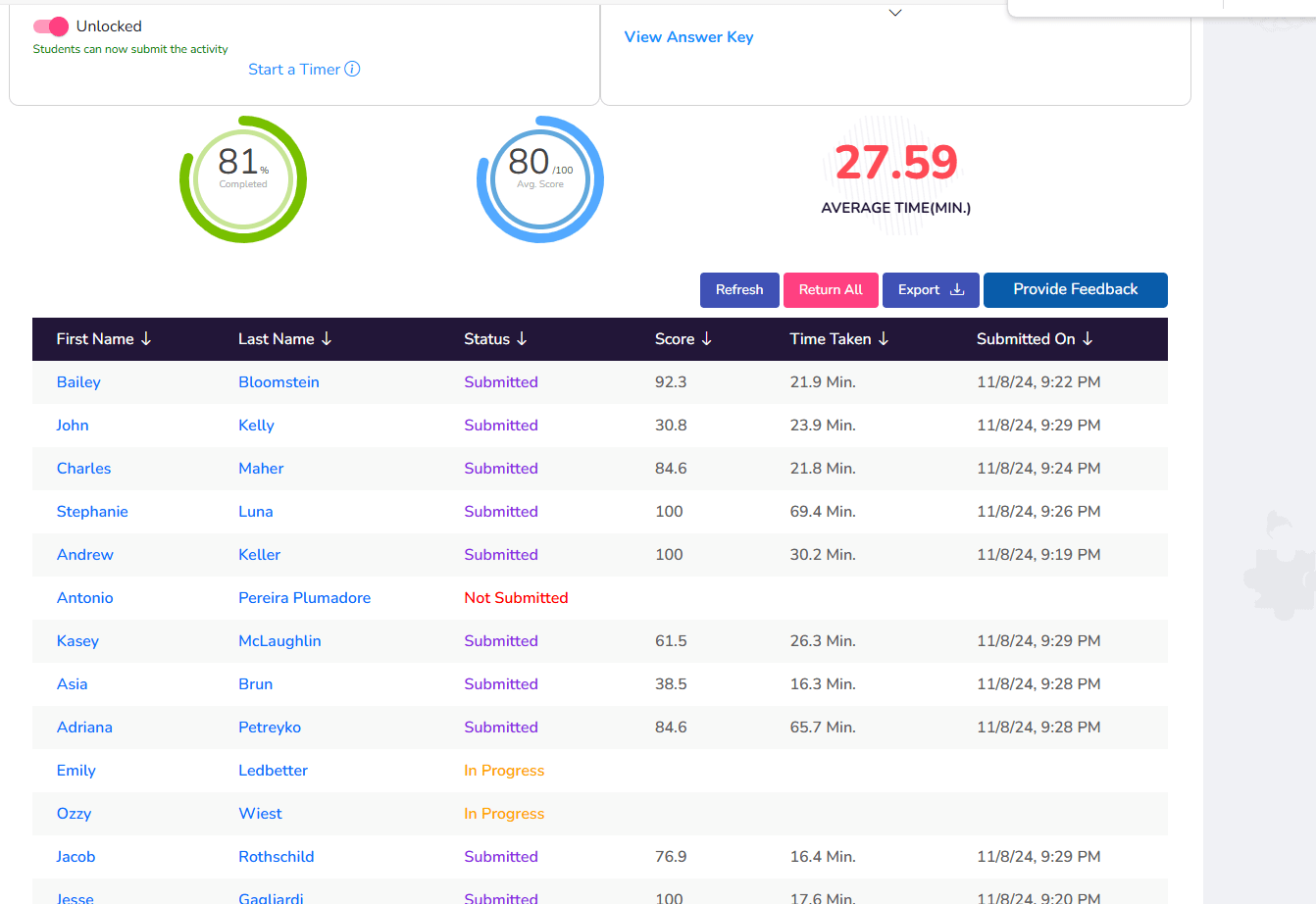The image size is (1316, 904).
Task: Click the Not Submitted status for Antonio
Action: [516, 598]
